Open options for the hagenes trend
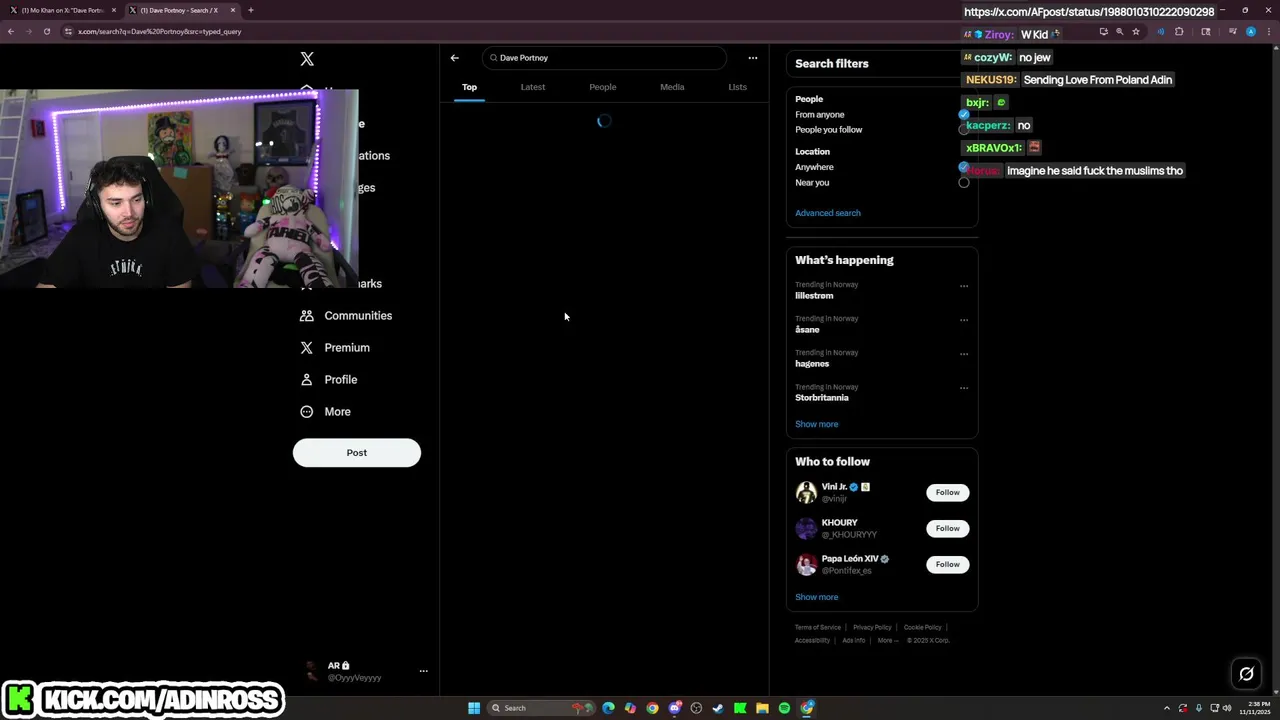This screenshot has height=720, width=1280. (x=964, y=354)
